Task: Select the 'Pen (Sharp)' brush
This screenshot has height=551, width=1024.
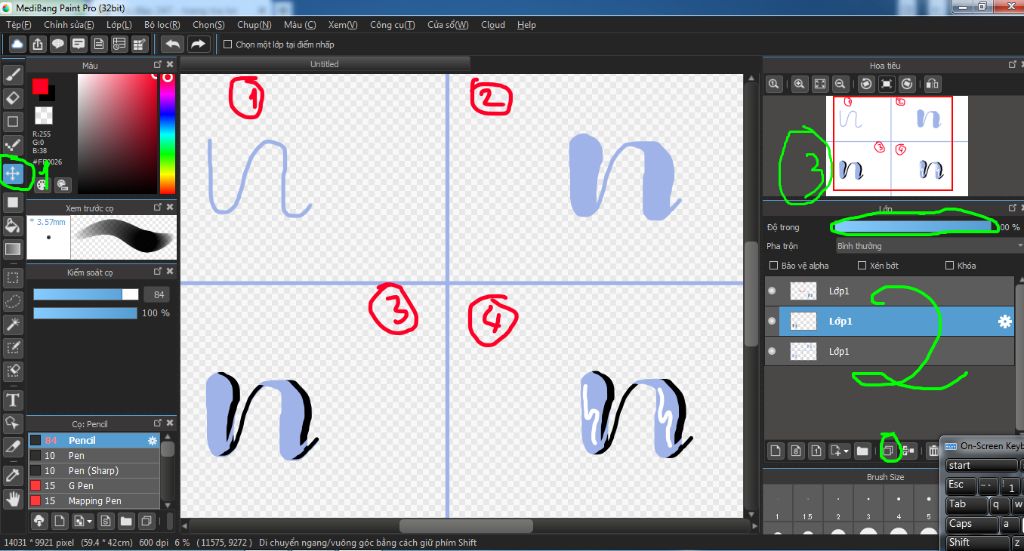Action: click(94, 471)
